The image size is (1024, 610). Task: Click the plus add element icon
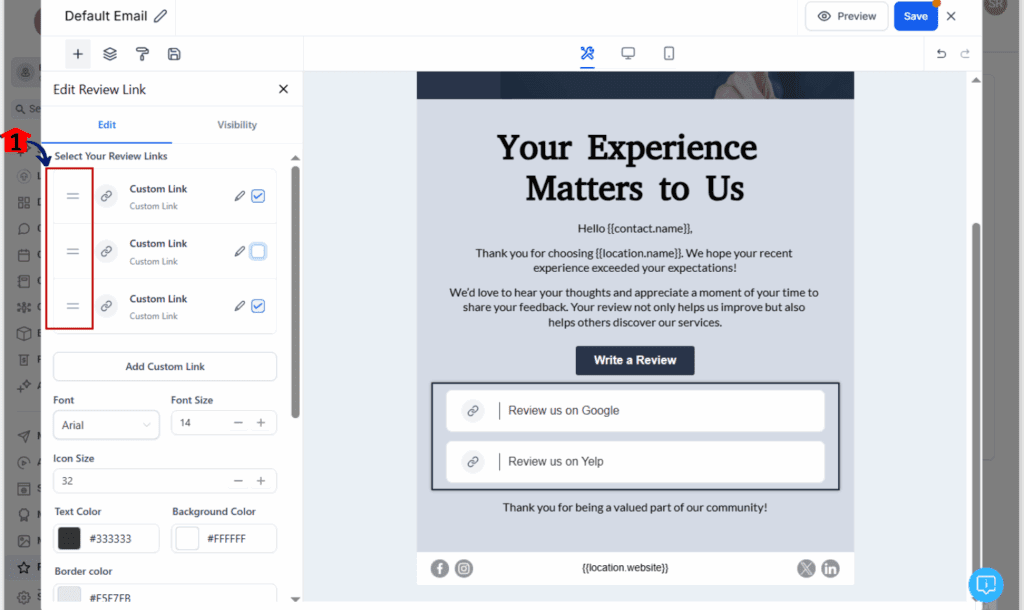tap(78, 54)
